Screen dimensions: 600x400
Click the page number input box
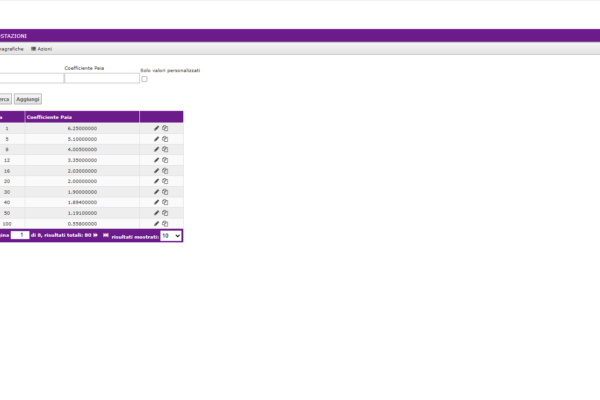(20, 236)
